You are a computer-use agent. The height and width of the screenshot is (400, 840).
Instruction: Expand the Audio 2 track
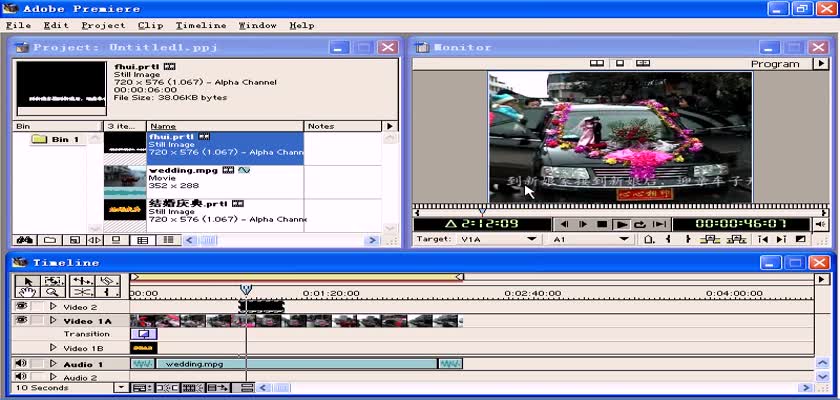click(53, 377)
